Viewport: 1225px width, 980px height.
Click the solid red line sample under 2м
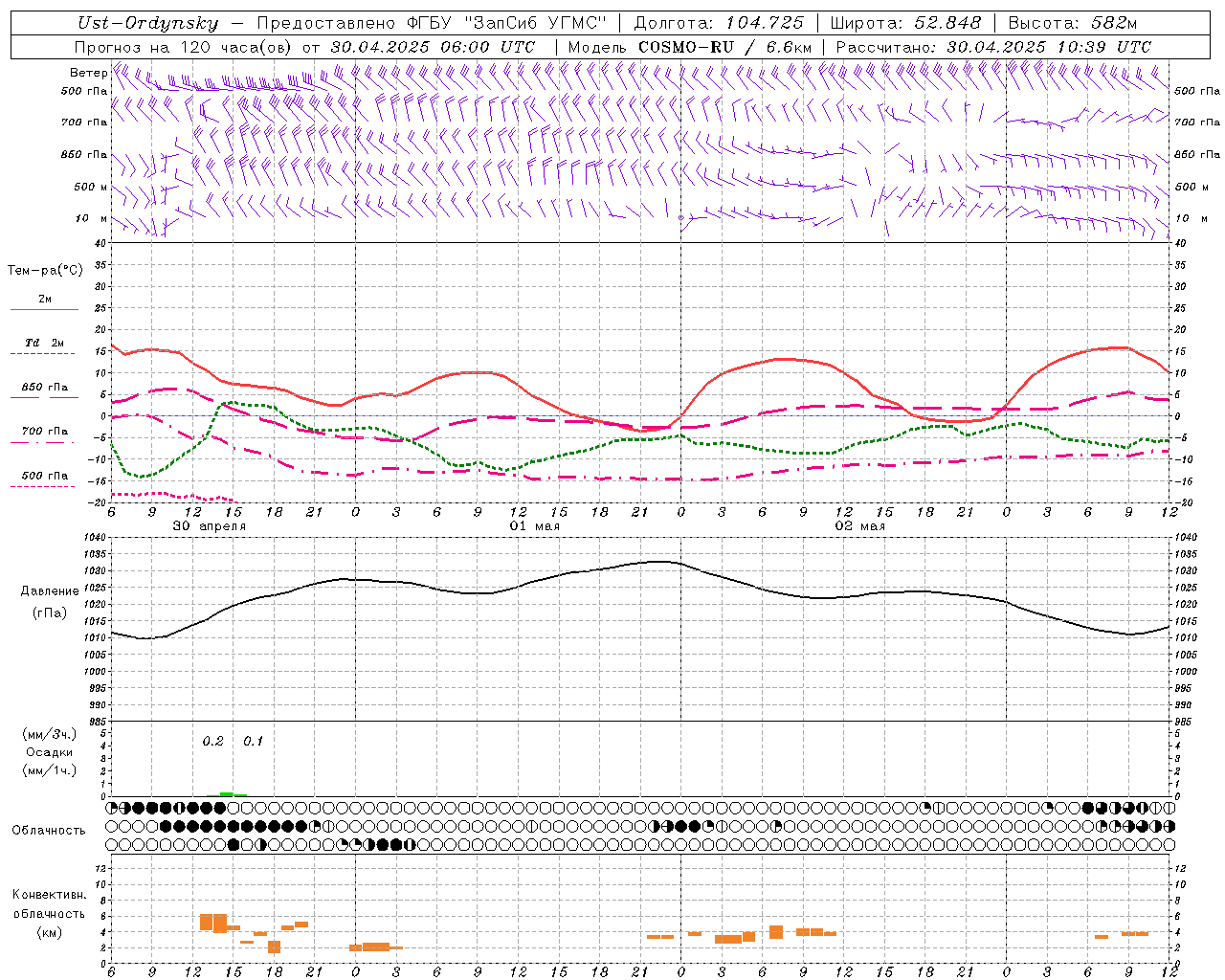(43, 310)
